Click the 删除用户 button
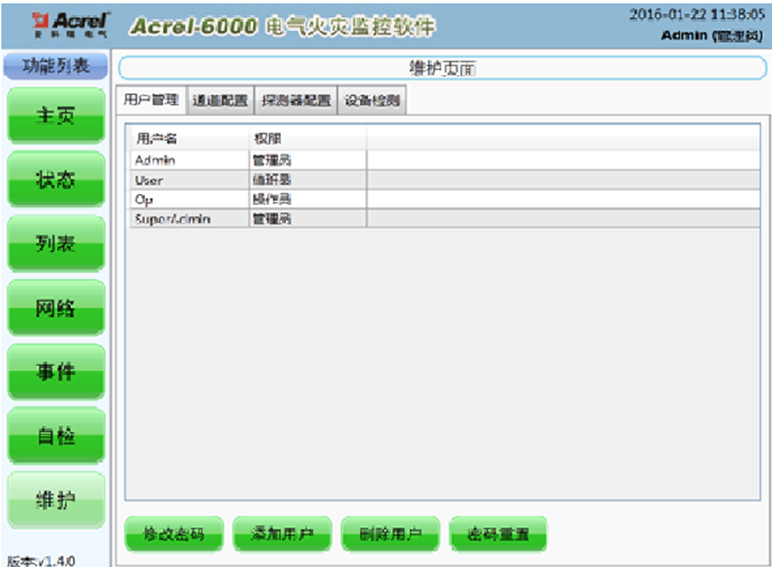 click(x=390, y=535)
